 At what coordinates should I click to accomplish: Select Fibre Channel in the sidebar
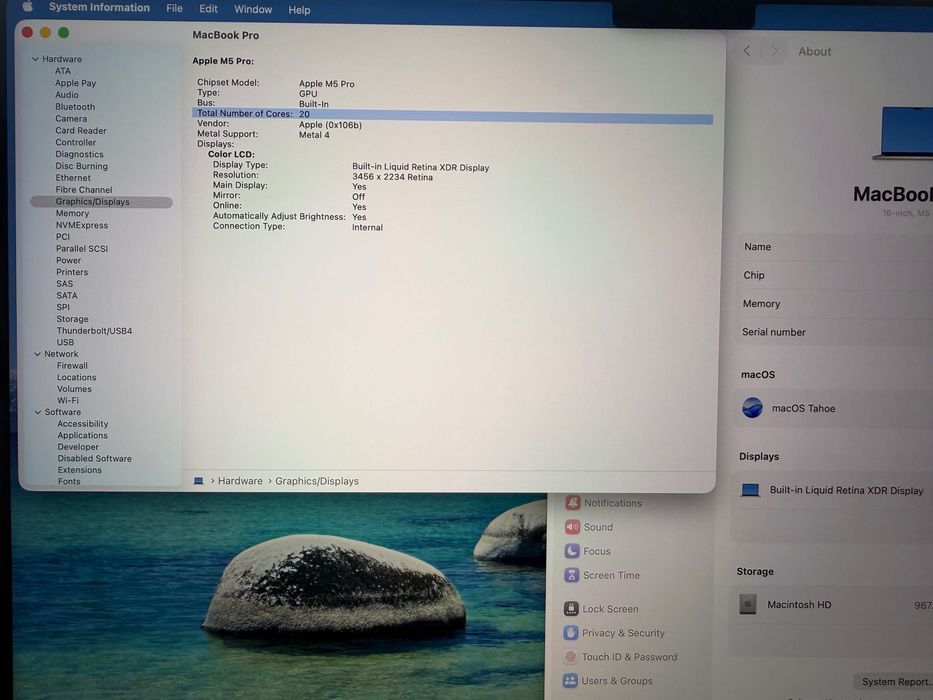[84, 190]
